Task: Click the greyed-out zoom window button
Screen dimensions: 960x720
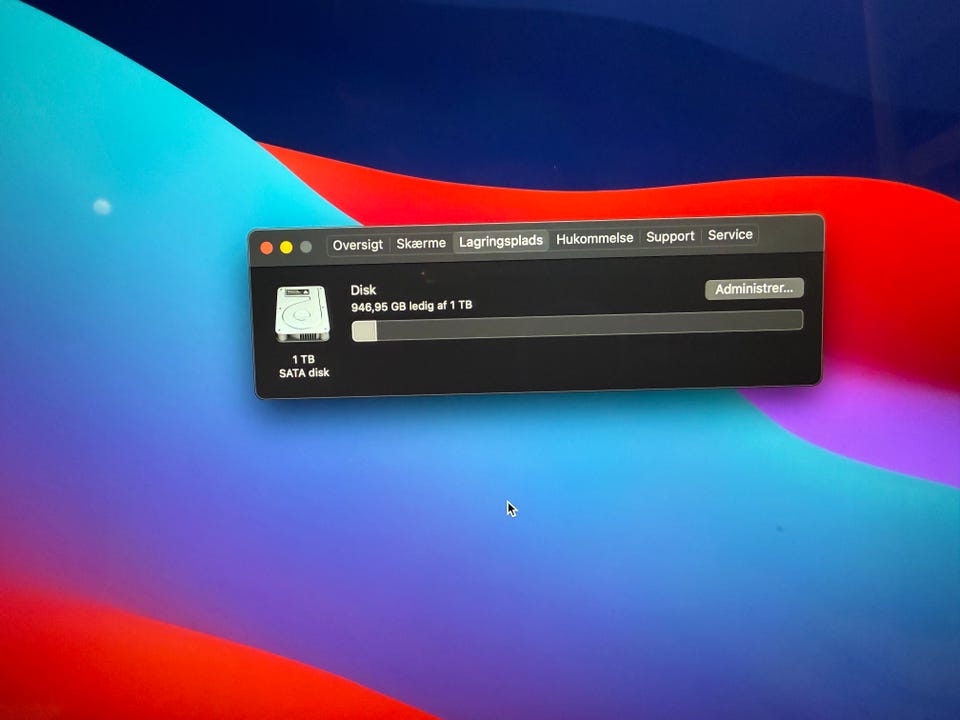Action: [x=306, y=247]
